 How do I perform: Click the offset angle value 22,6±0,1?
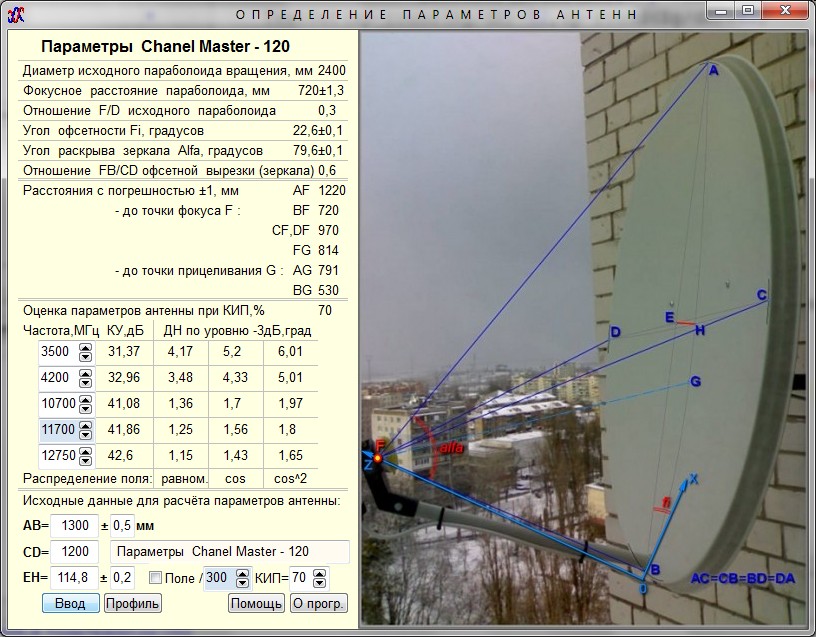point(318,130)
